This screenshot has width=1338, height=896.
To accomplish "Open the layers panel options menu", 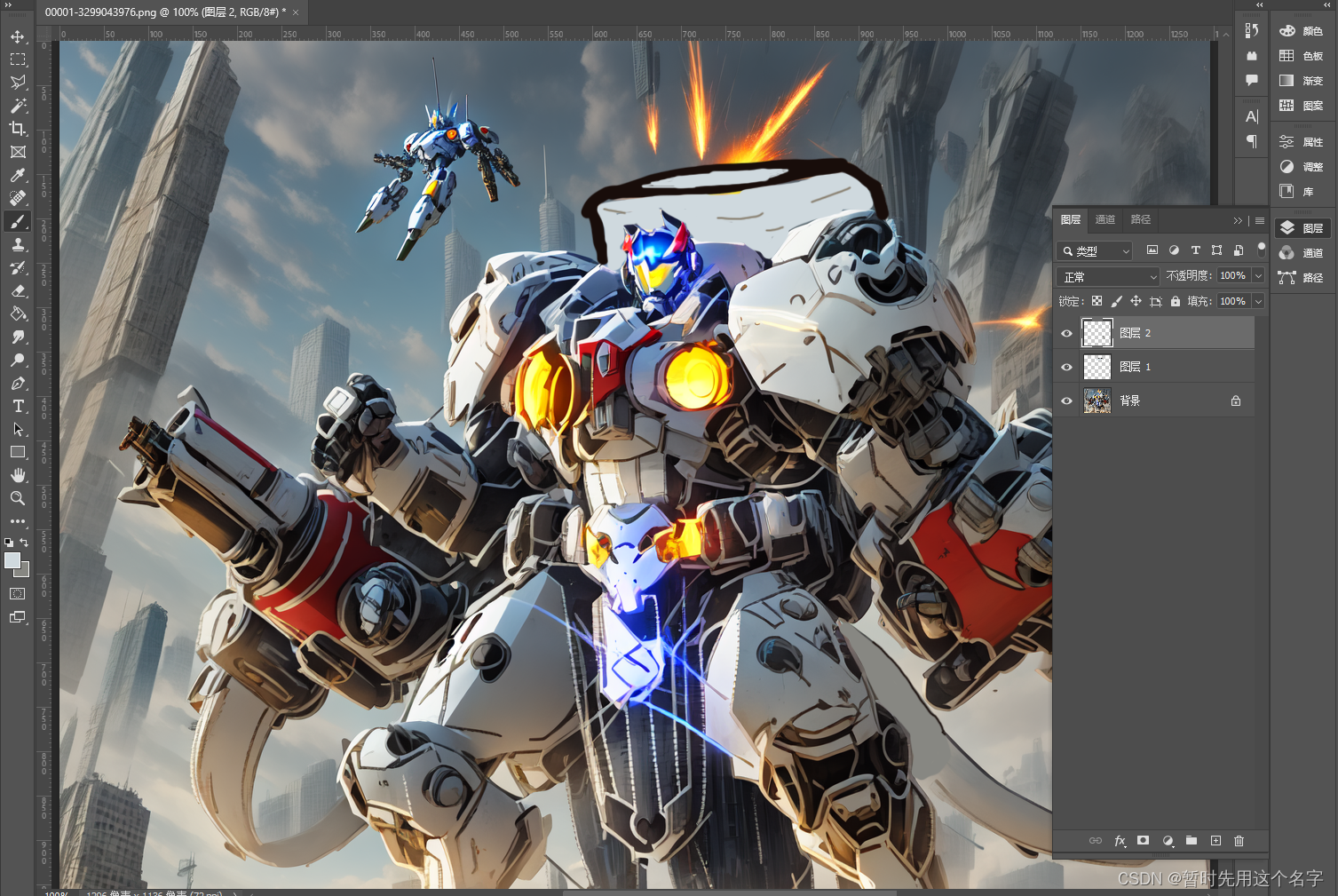I will click(1259, 220).
